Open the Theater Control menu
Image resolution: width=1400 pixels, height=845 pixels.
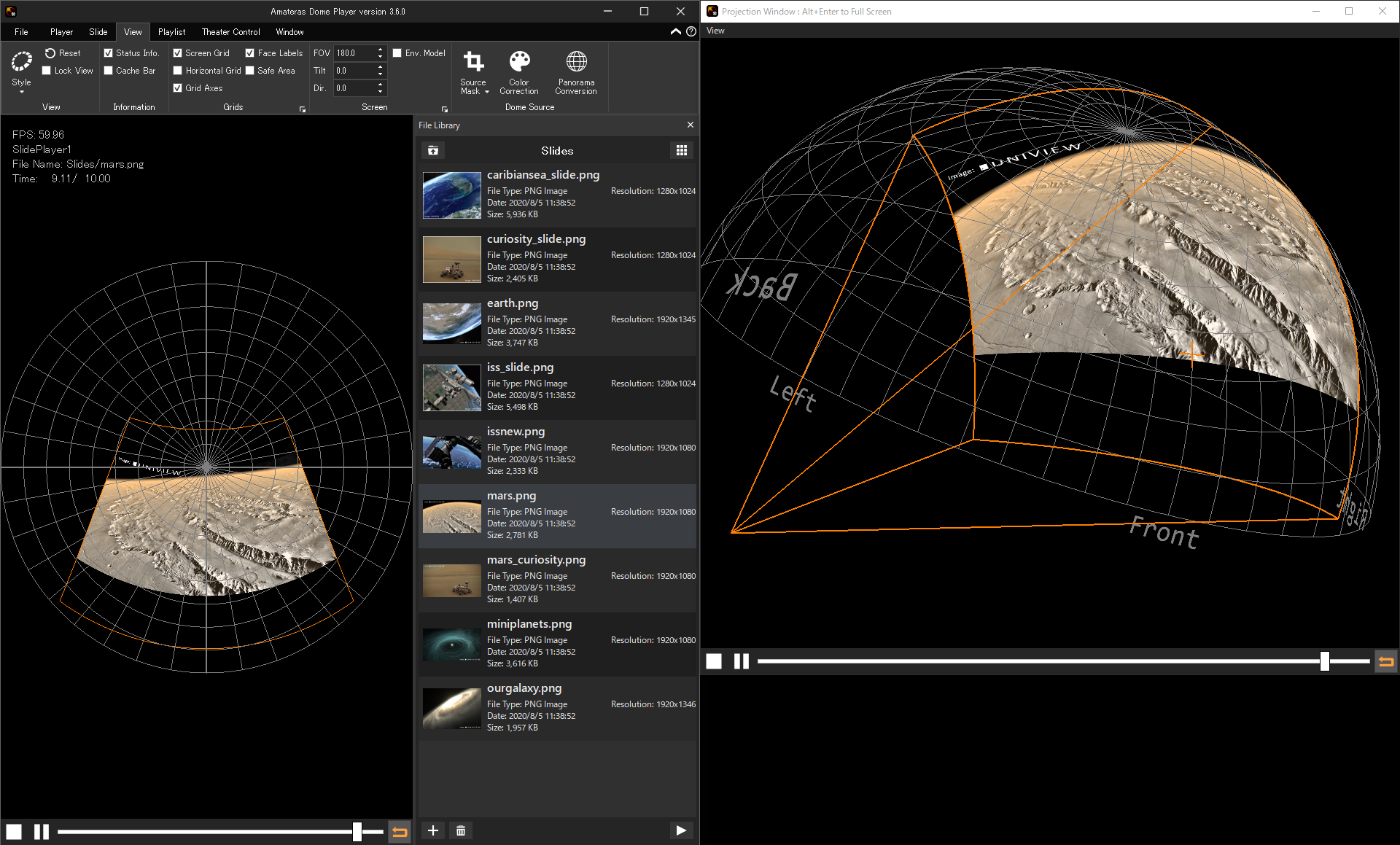click(230, 32)
